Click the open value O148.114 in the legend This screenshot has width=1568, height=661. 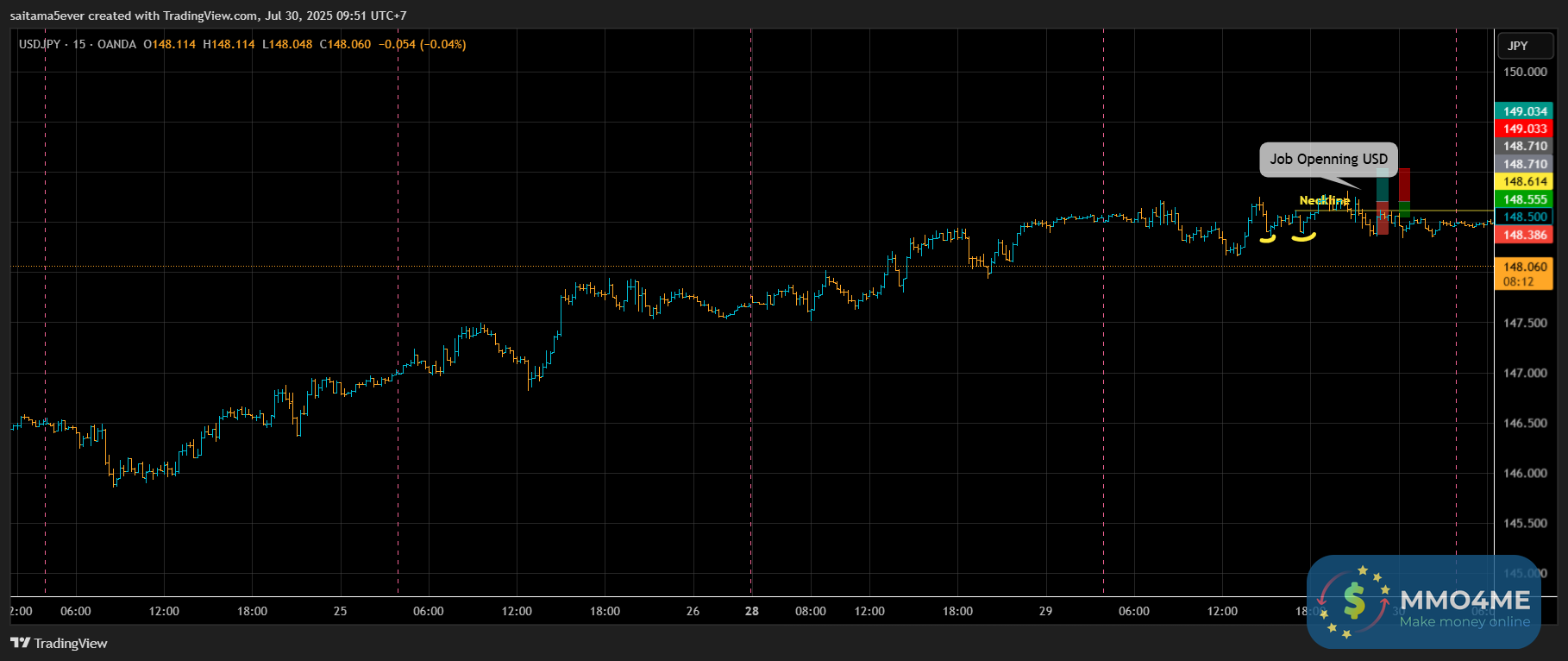(169, 44)
